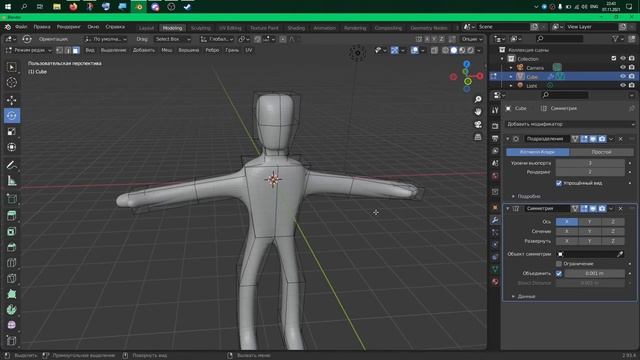Open Output properties tab icon
The image size is (640, 360).
coord(495,138)
